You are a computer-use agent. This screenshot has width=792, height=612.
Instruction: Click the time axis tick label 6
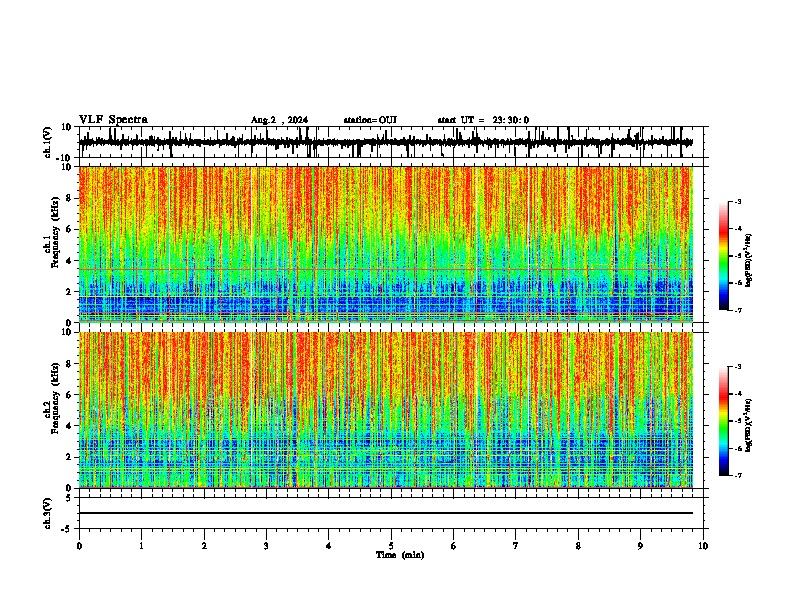pyautogui.click(x=454, y=546)
